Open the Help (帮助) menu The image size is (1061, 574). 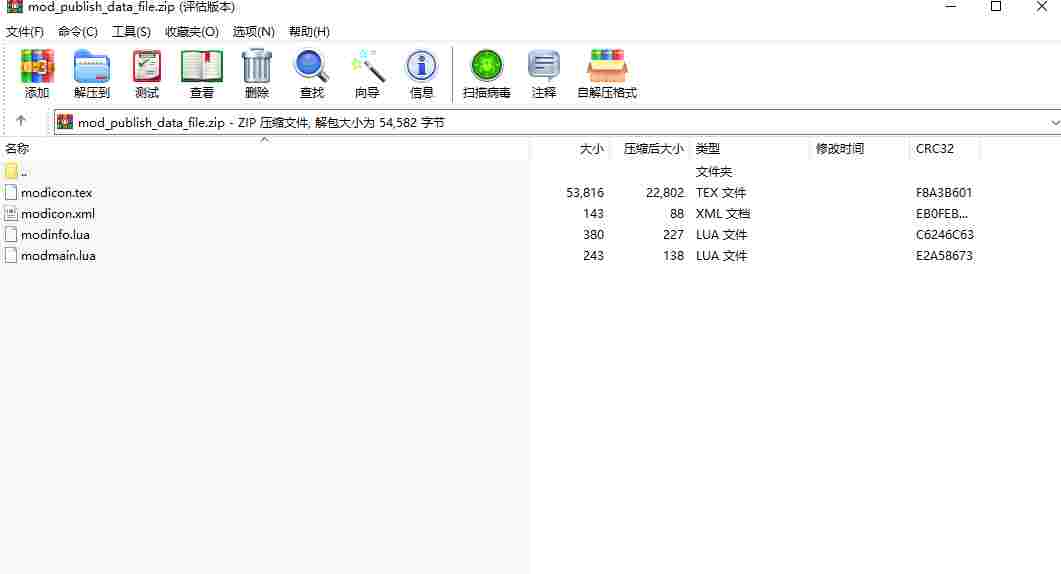(309, 32)
